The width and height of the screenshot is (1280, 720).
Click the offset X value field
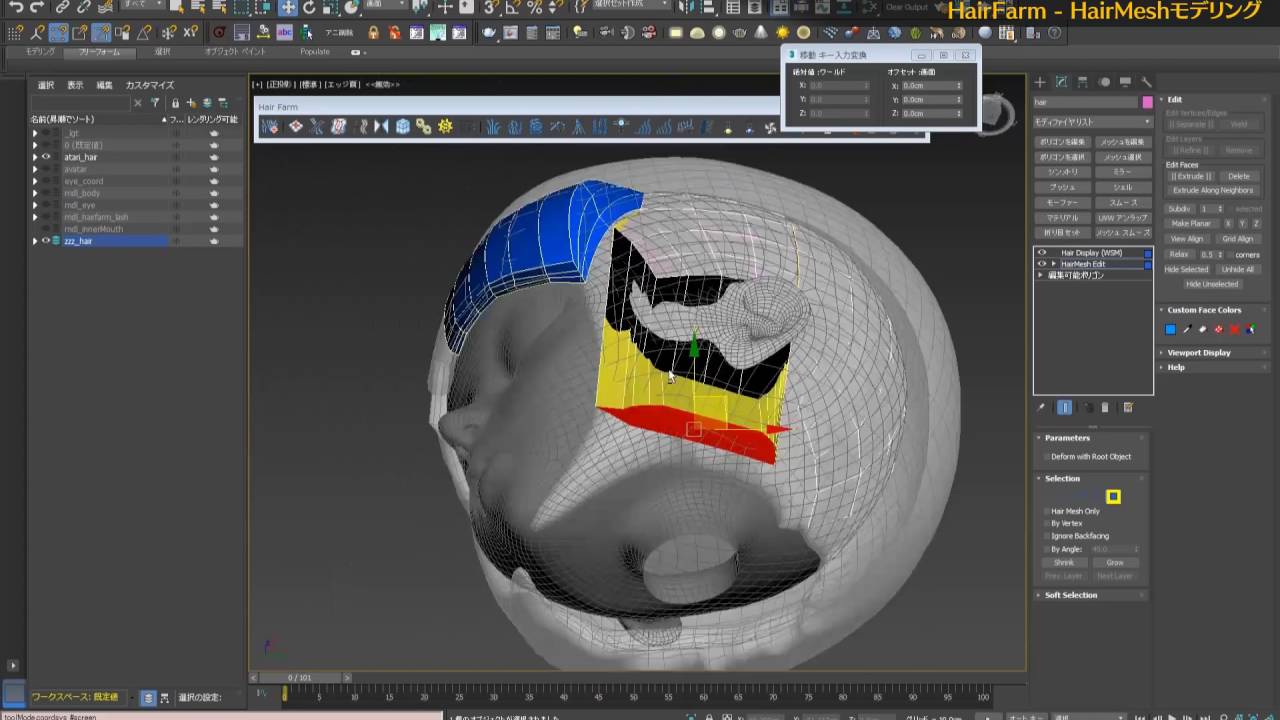932,86
